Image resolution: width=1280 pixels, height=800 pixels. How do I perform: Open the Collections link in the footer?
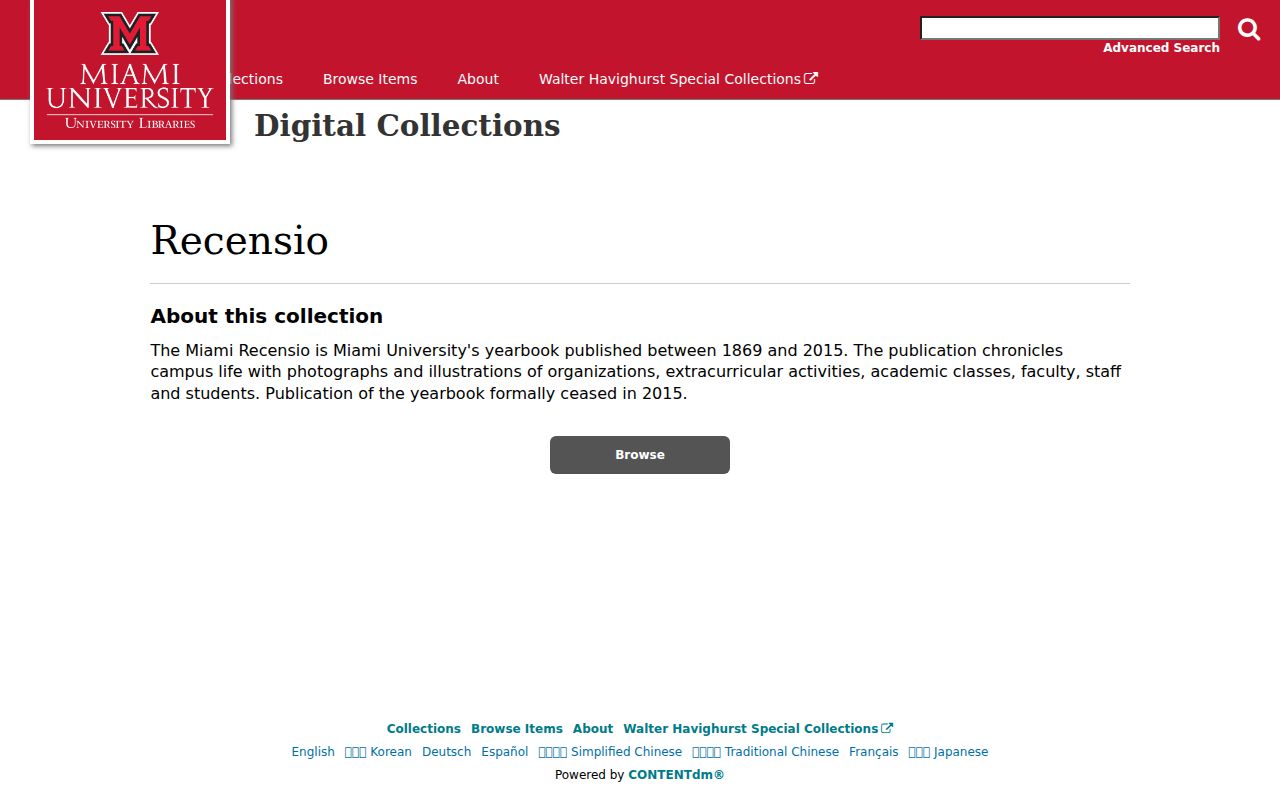(x=424, y=729)
